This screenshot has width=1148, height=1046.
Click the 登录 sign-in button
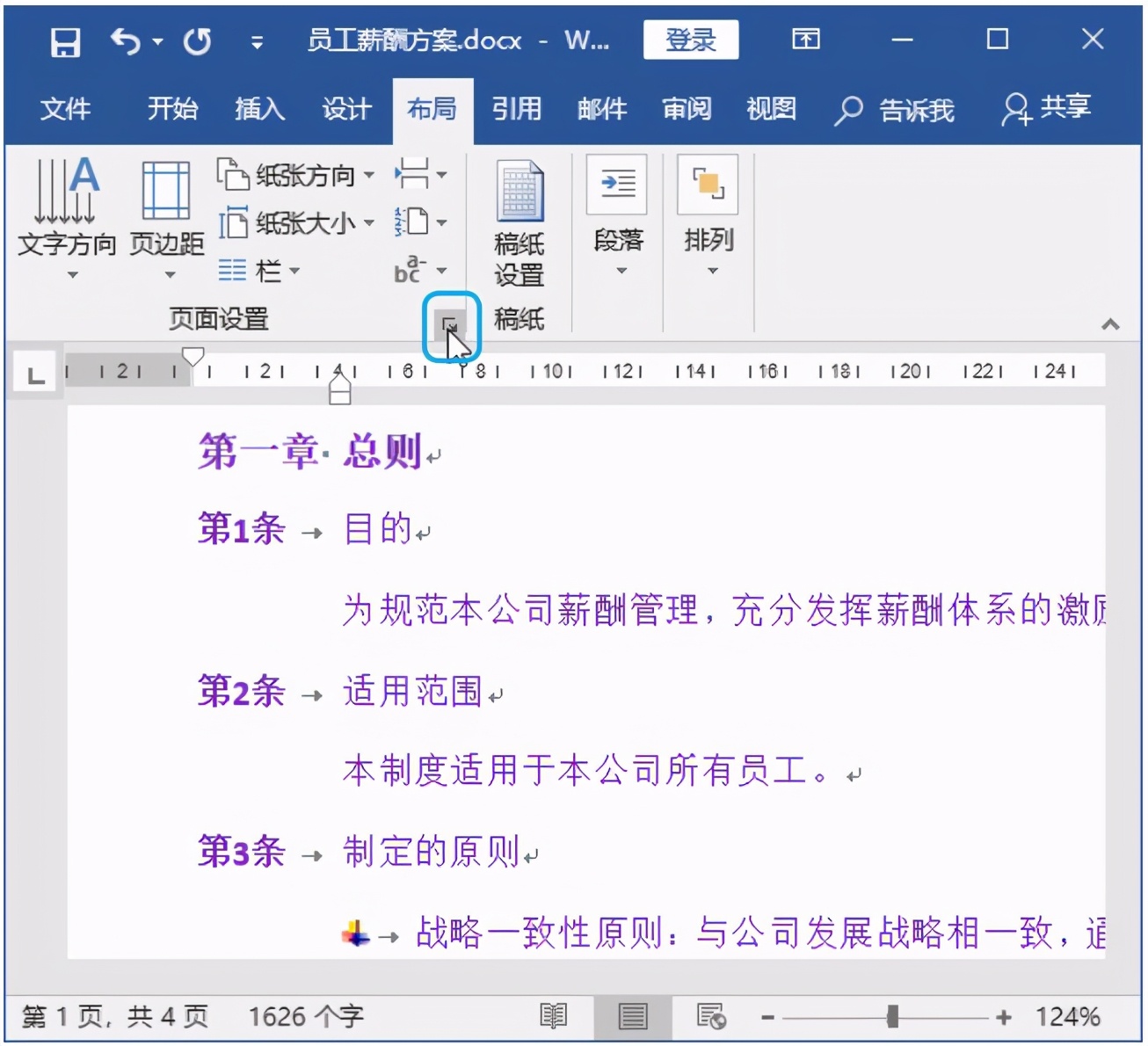(691, 40)
